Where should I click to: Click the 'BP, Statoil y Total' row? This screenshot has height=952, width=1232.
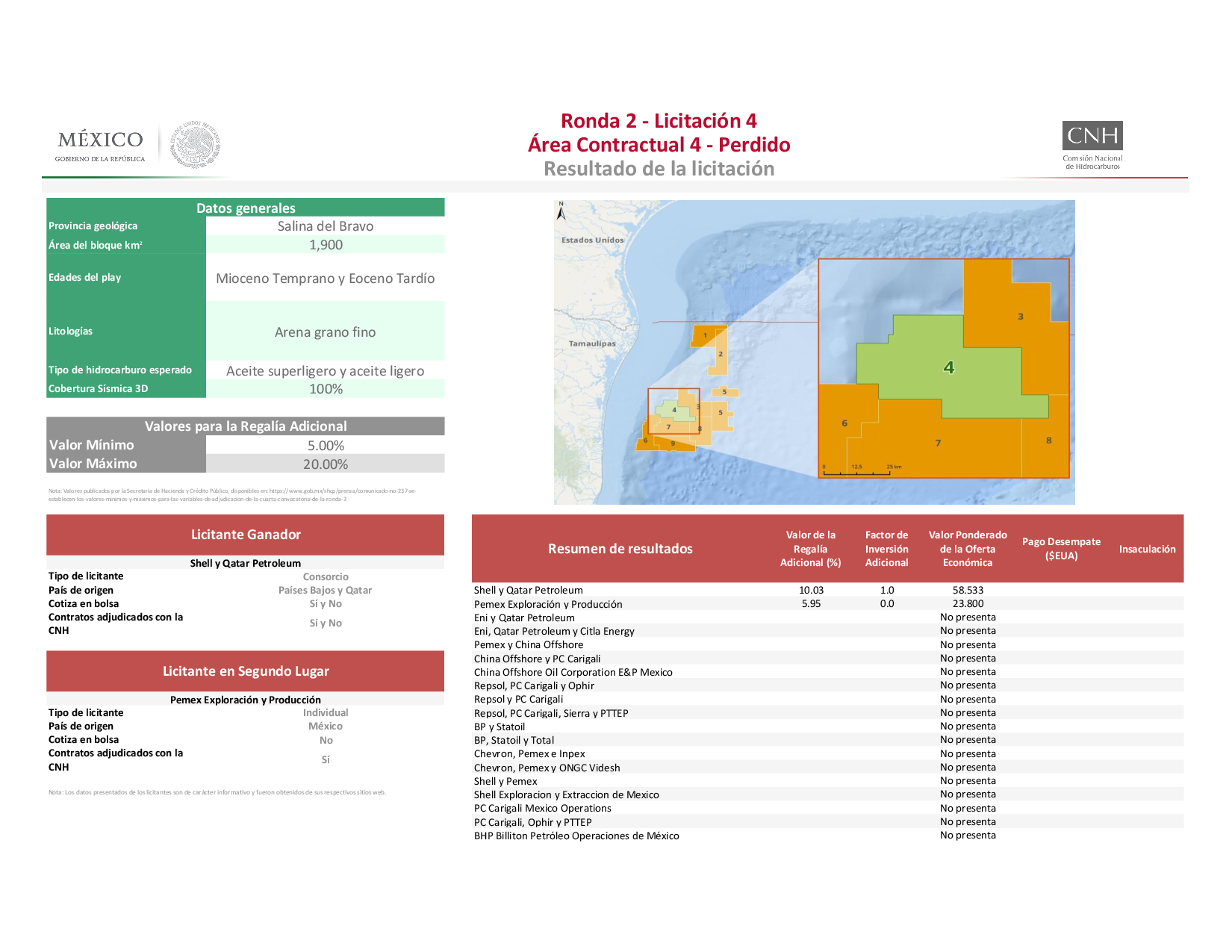(827, 741)
